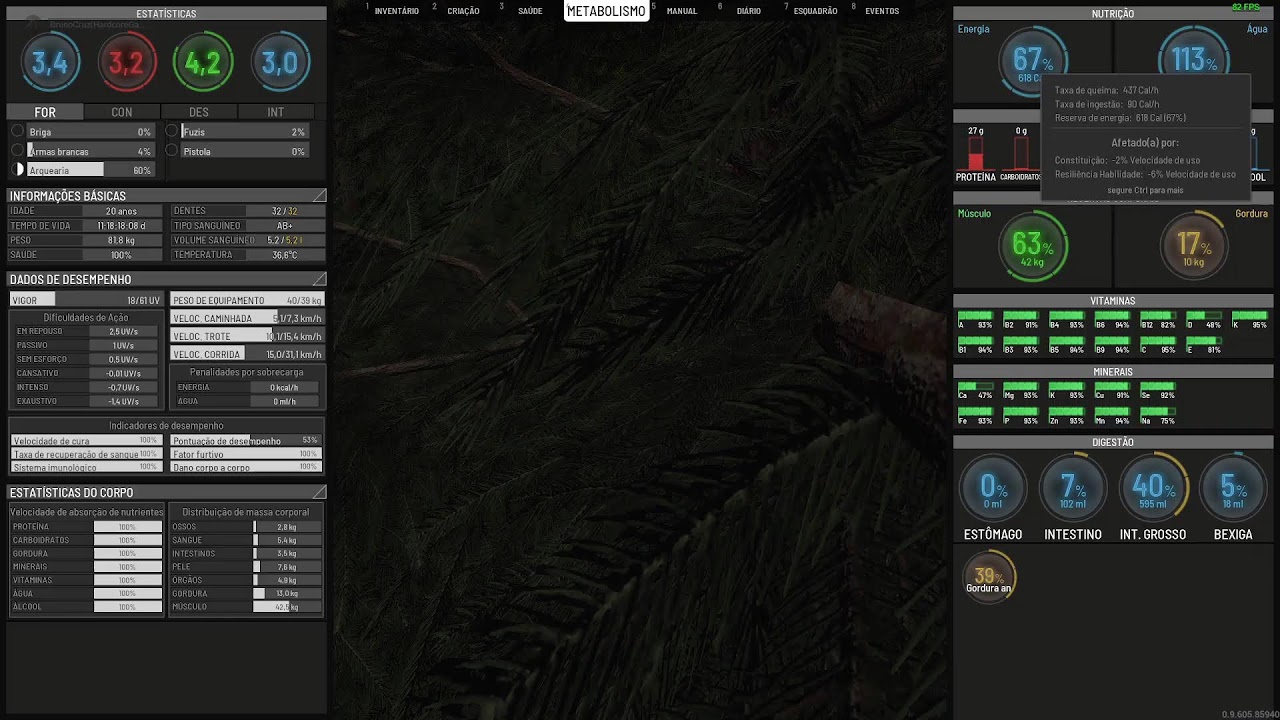Click the Sistema imunológico indicator bar
Image resolution: width=1280 pixels, height=720 pixels.
pyautogui.click(x=86, y=467)
